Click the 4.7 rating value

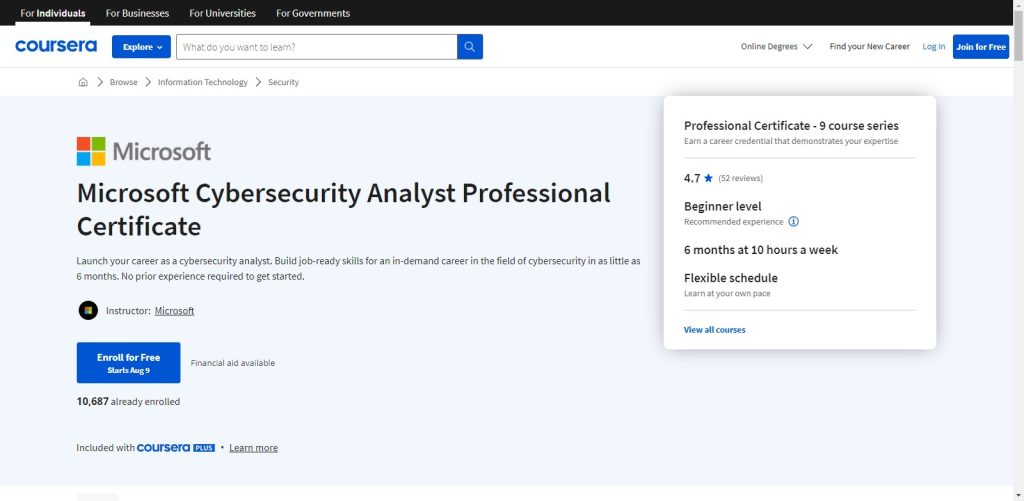click(x=692, y=178)
